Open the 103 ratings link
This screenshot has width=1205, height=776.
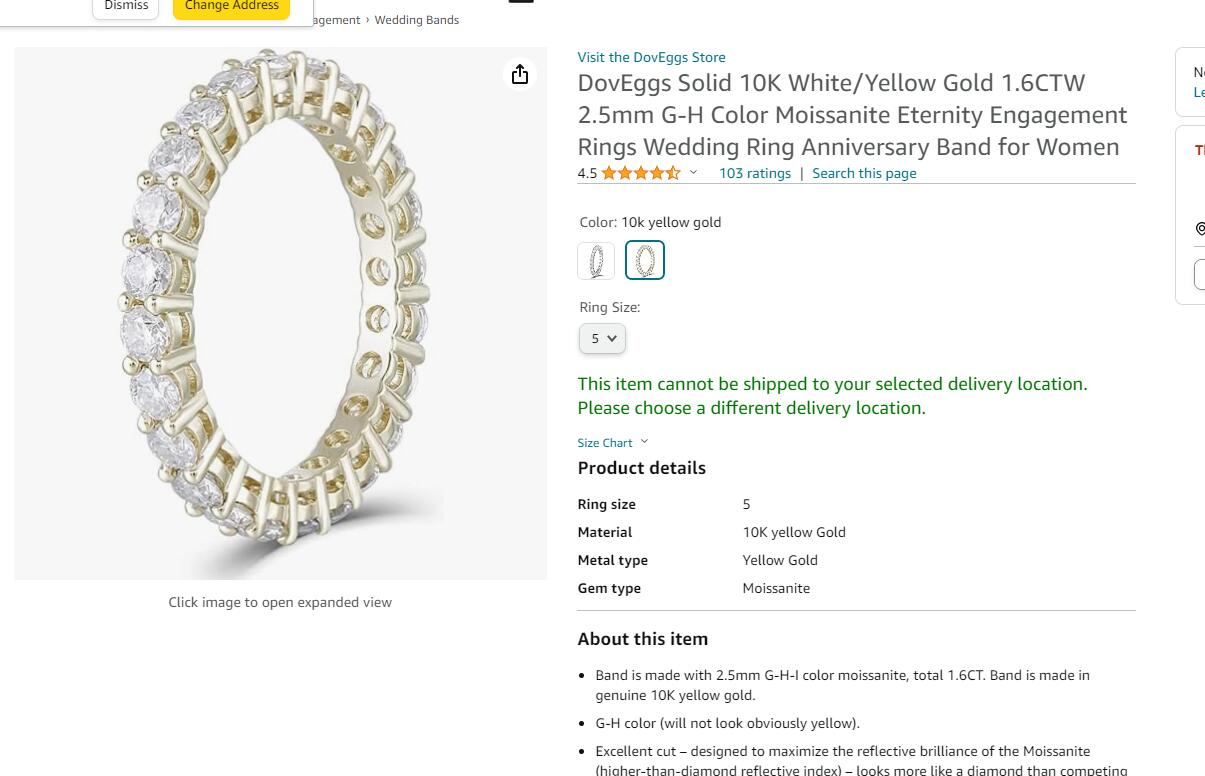pos(755,173)
